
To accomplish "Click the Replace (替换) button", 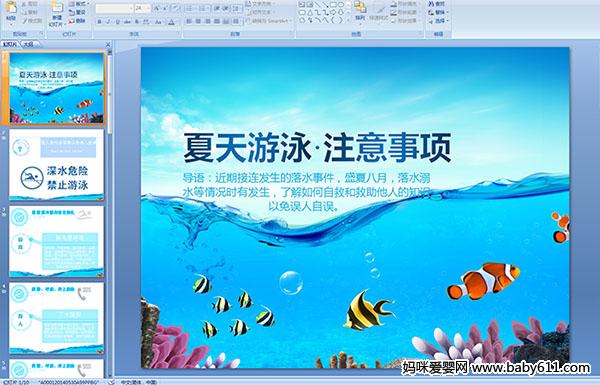I will coord(437,12).
